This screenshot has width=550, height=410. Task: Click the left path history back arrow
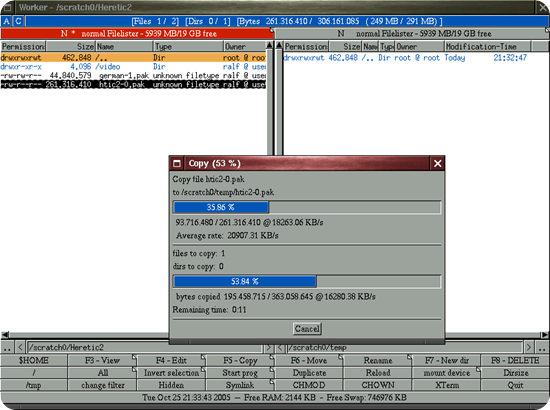[20, 348]
